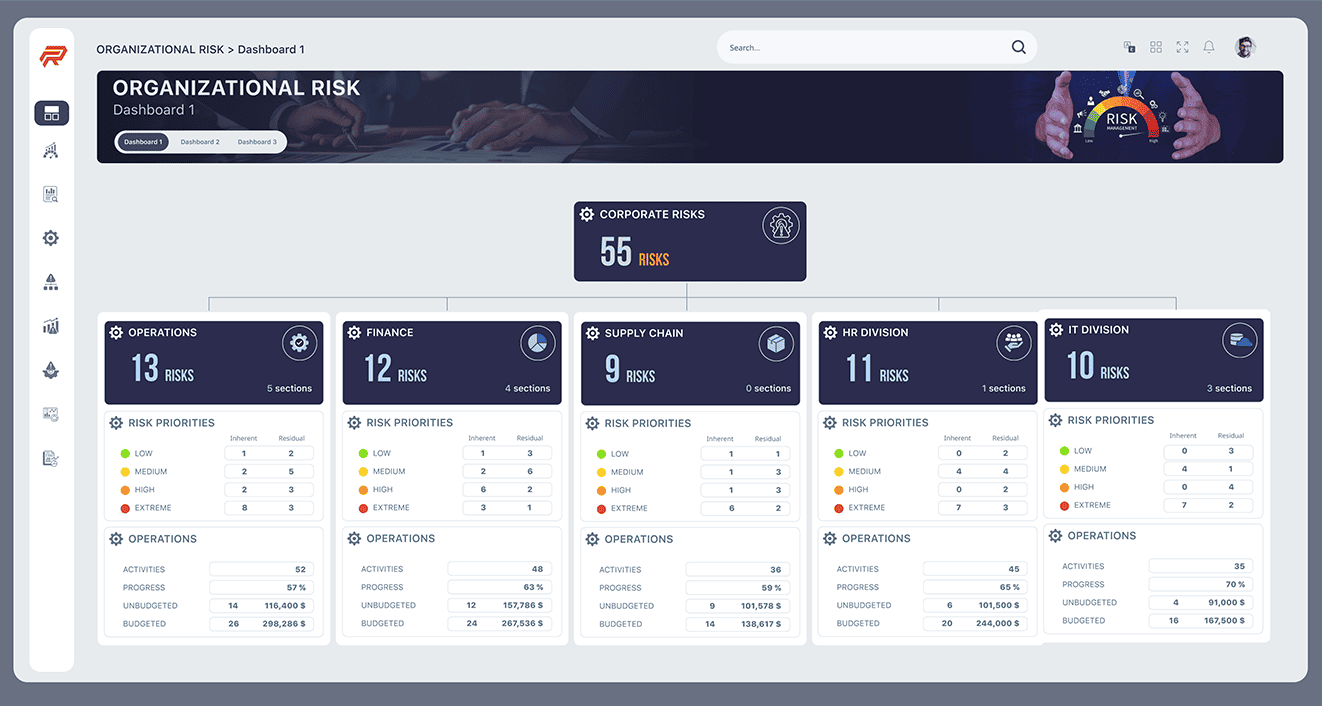Select the Dashboard 1 tab
The width and height of the screenshot is (1322, 706).
click(142, 142)
